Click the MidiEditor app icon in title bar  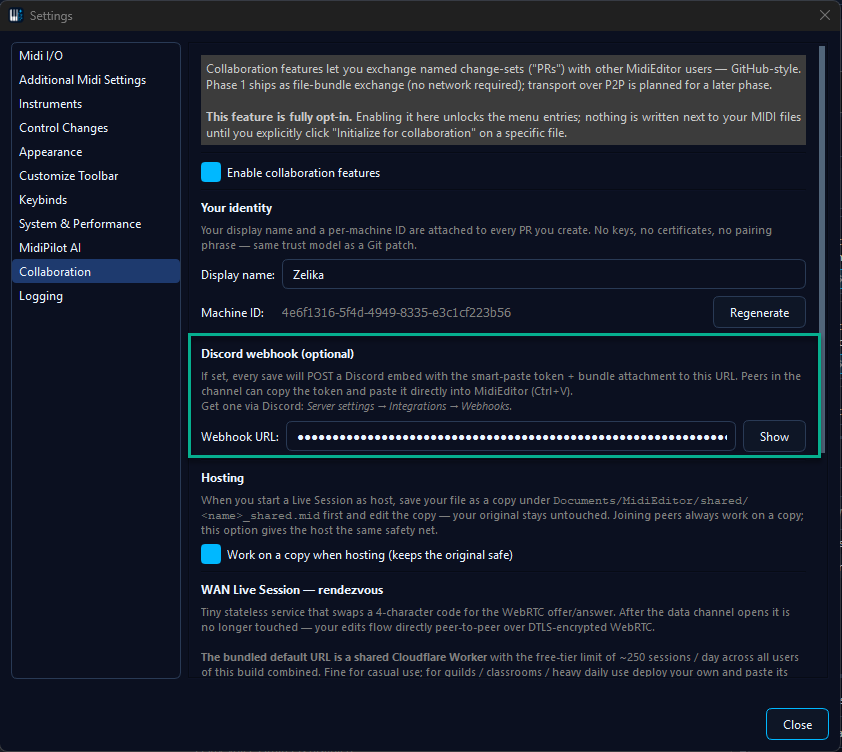[x=16, y=15]
